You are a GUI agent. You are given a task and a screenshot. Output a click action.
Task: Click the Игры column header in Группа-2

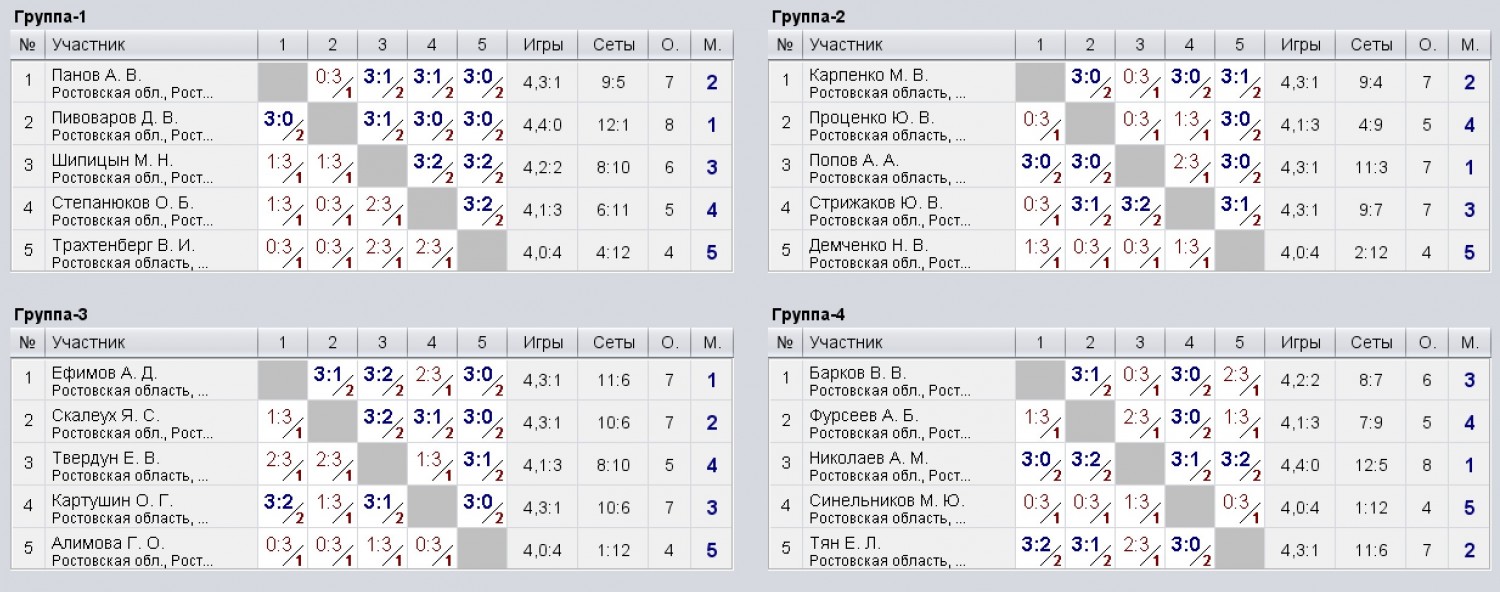point(1300,45)
